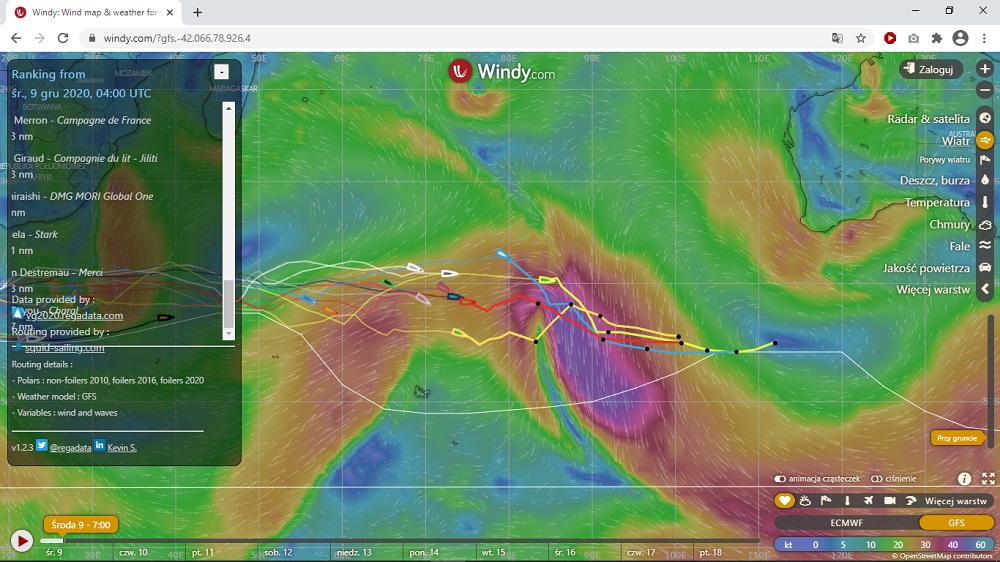Click Giraud - Compagnie du lit - Jiliti entry
1000x562 pixels.
click(85, 158)
